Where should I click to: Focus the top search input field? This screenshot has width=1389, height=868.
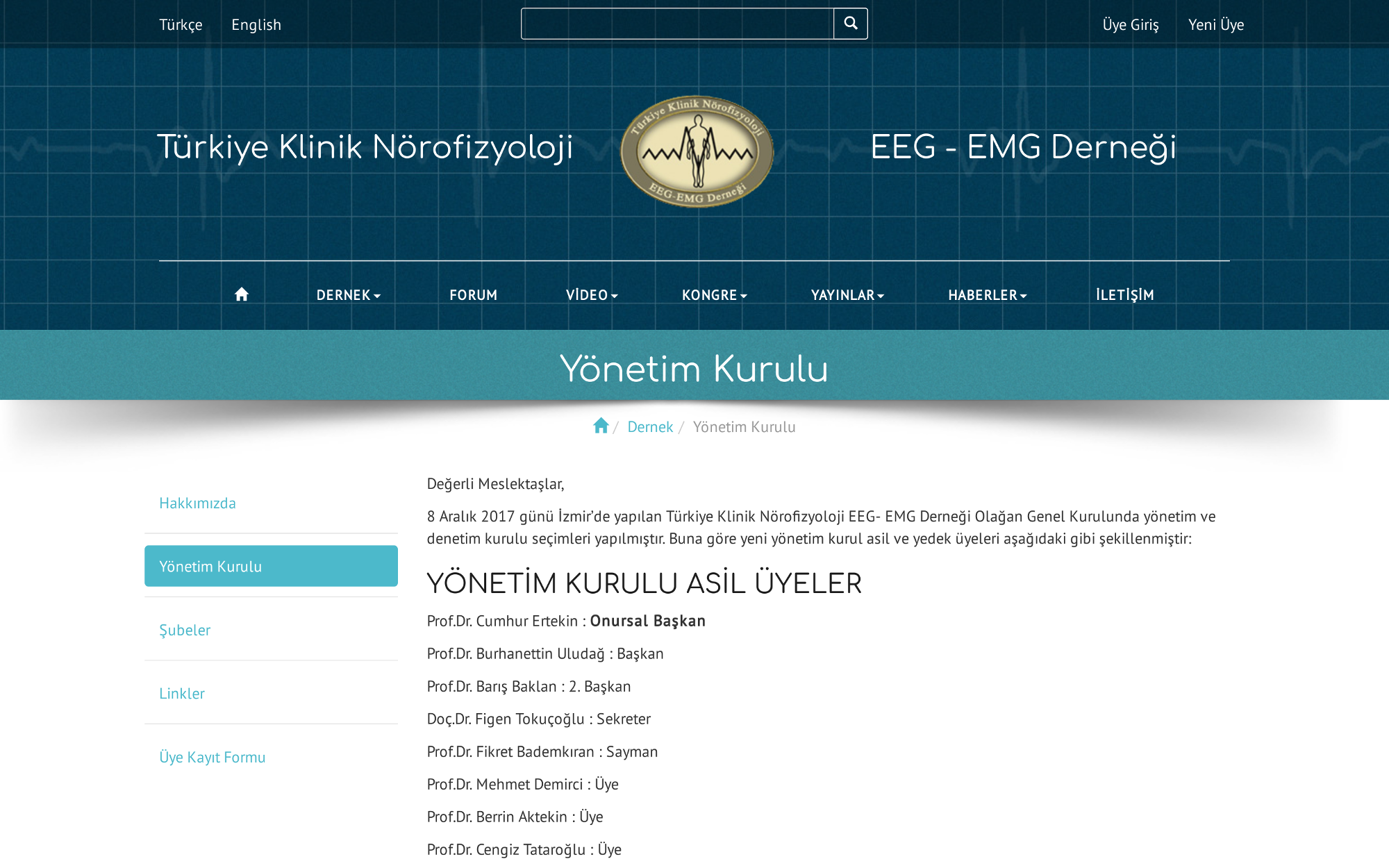tap(677, 24)
